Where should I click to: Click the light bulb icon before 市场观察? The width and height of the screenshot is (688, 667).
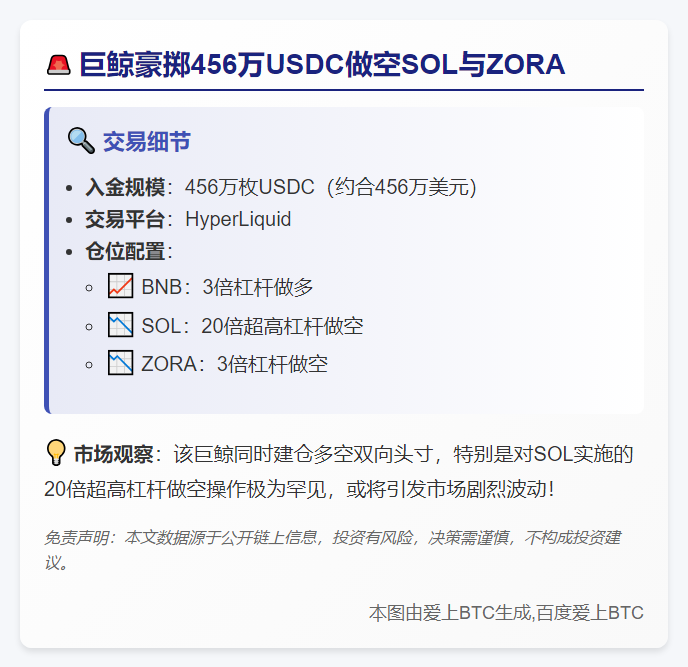[56, 453]
